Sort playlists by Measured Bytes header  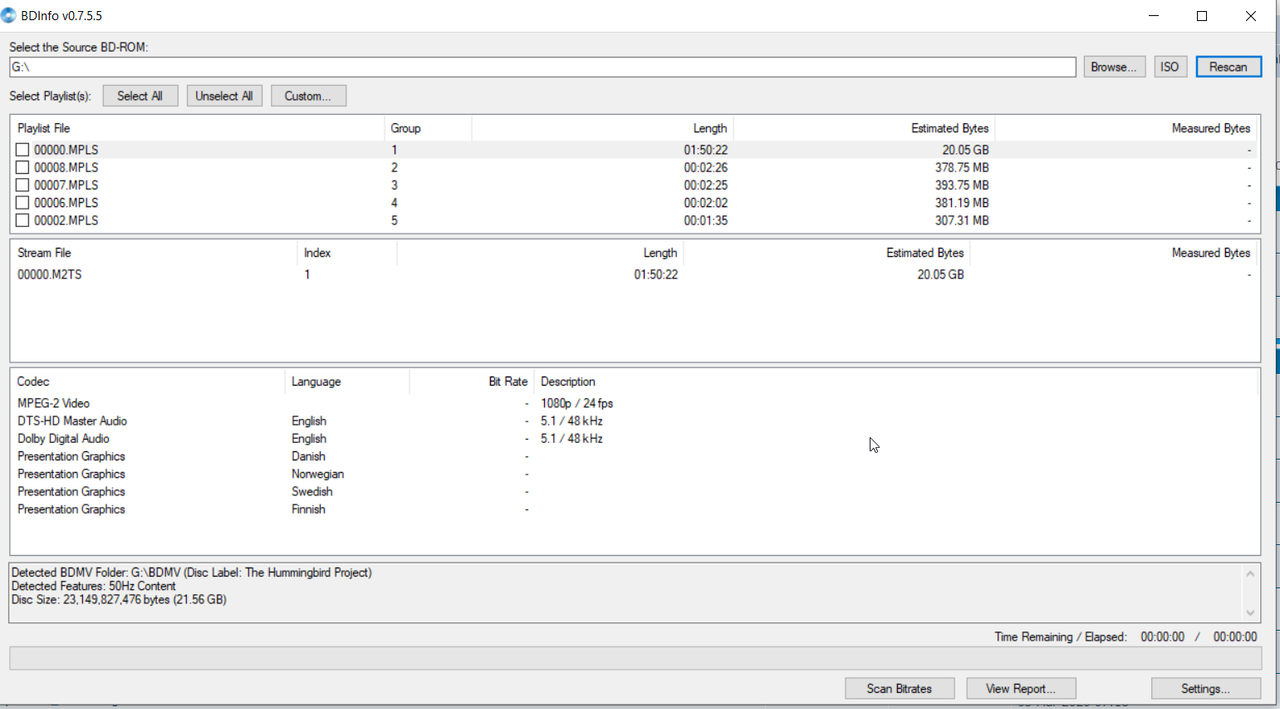point(1126,128)
